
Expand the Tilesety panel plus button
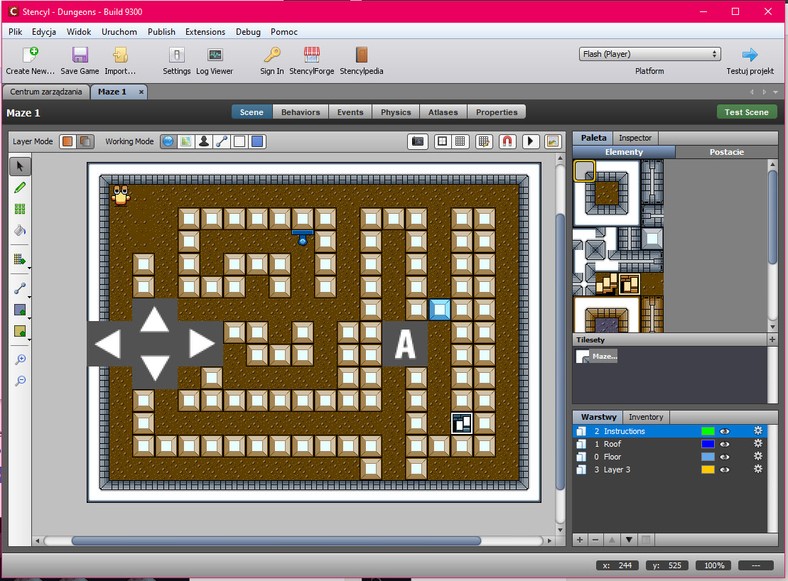tap(772, 340)
